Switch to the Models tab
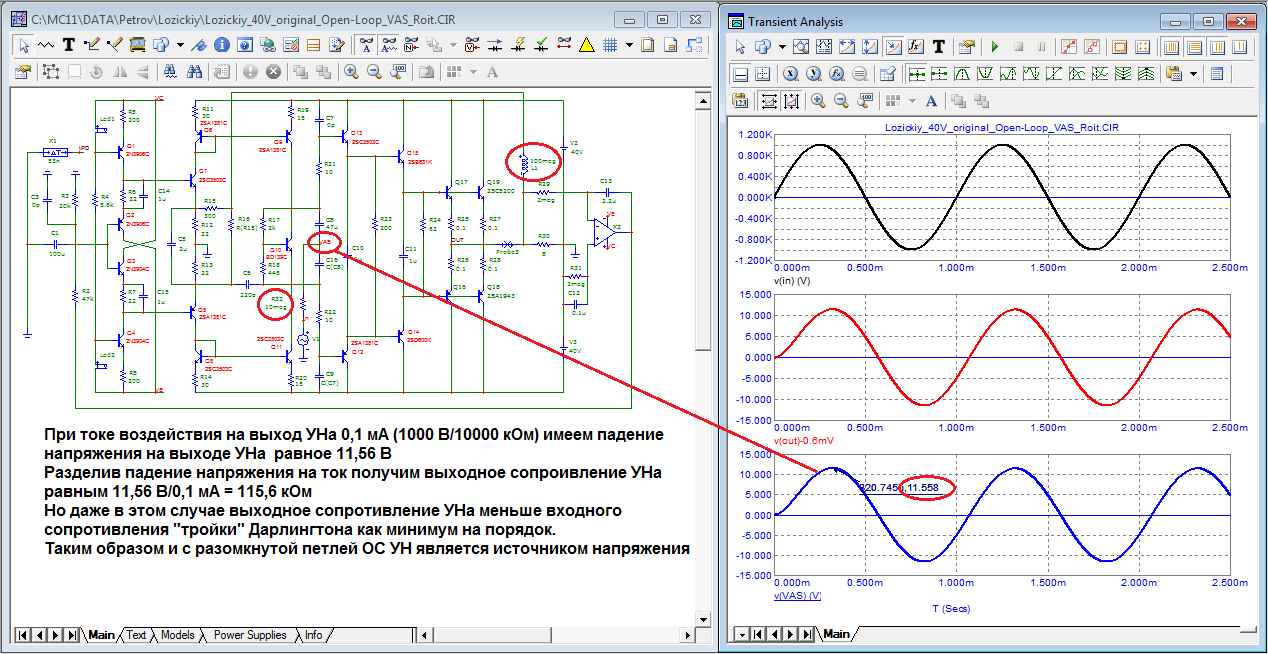The image size is (1268, 654). pyautogui.click(x=178, y=635)
